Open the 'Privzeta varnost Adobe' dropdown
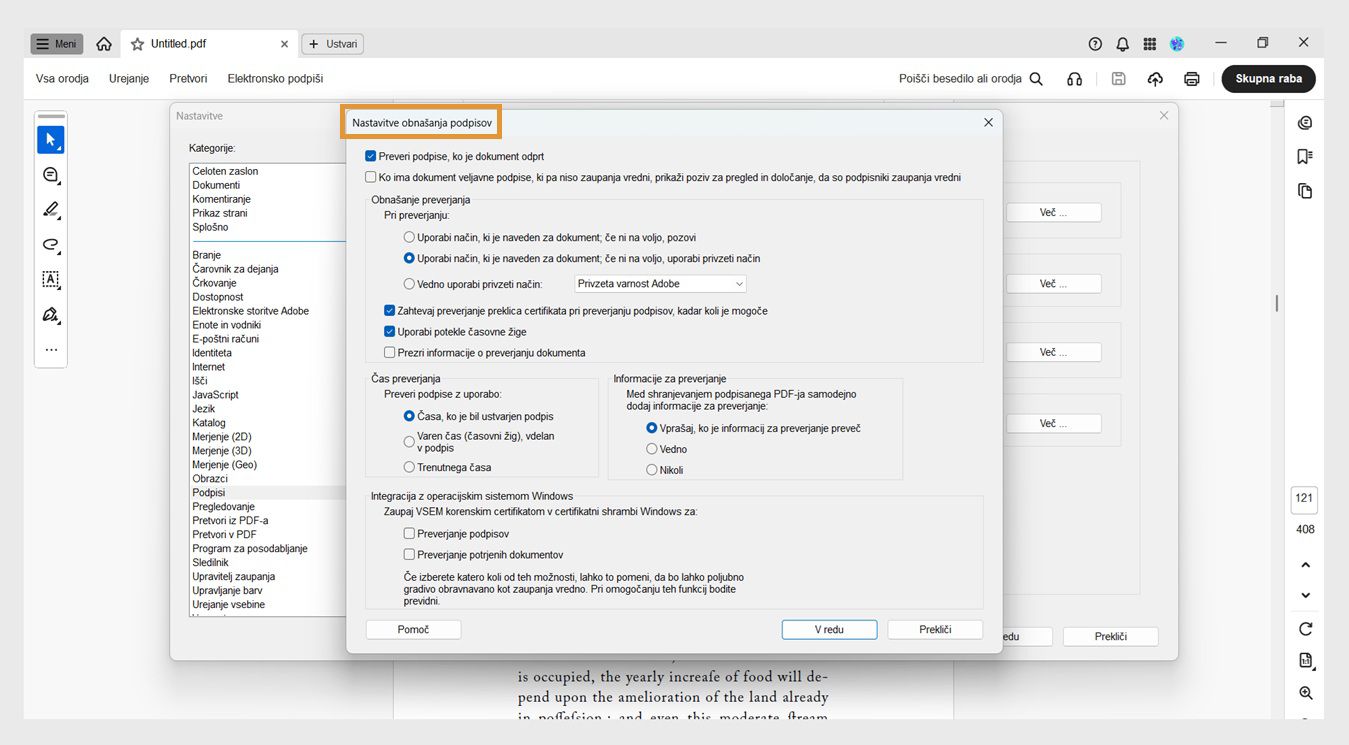The image size is (1349, 745). tap(660, 284)
